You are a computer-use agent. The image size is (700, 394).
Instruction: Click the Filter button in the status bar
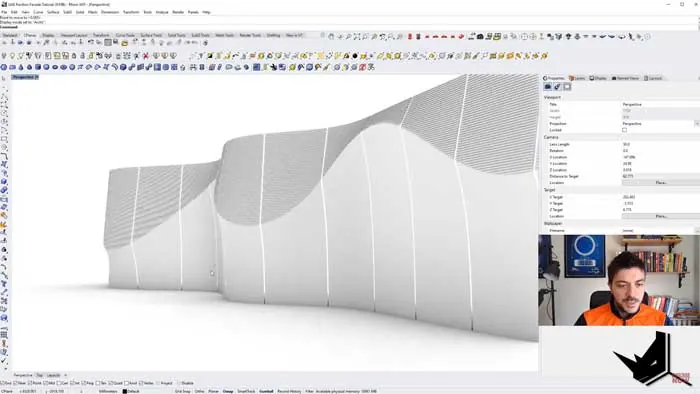tap(309, 391)
